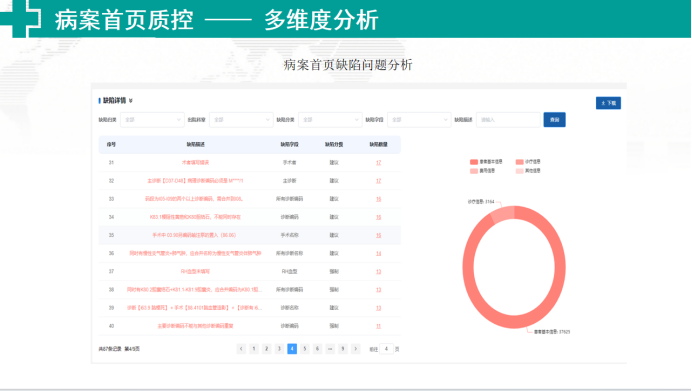Open the 缺陷分类 dropdown
Image resolution: width=692 pixels, height=391 pixels.
330,120
